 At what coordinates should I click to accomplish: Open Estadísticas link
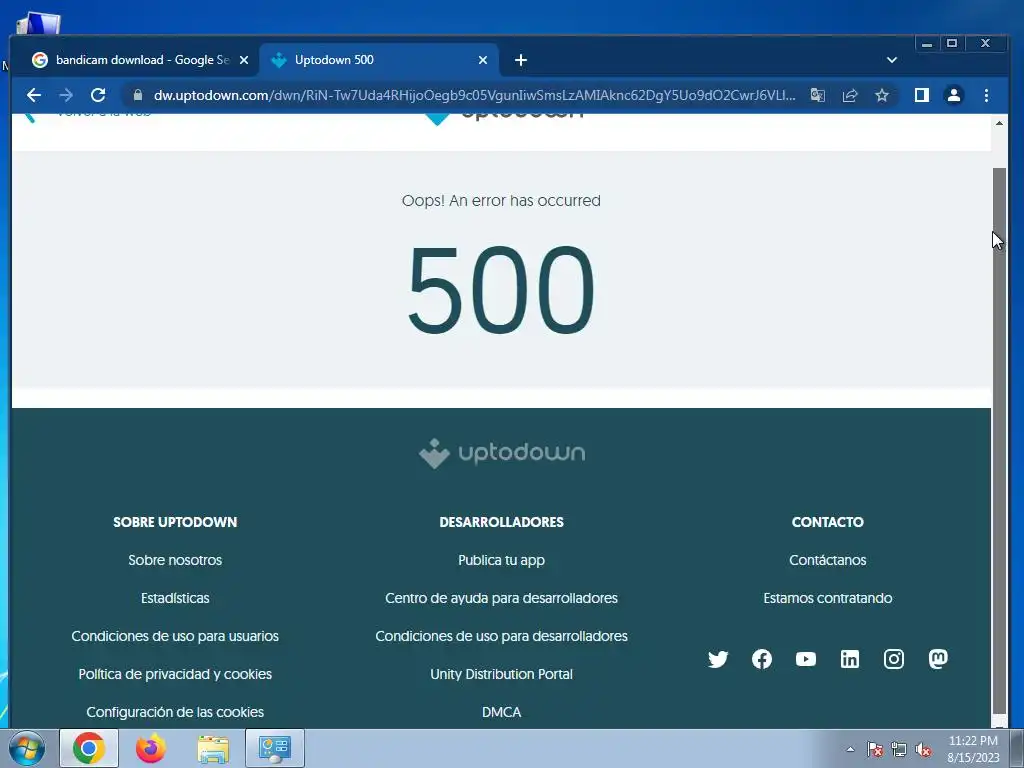[175, 598]
